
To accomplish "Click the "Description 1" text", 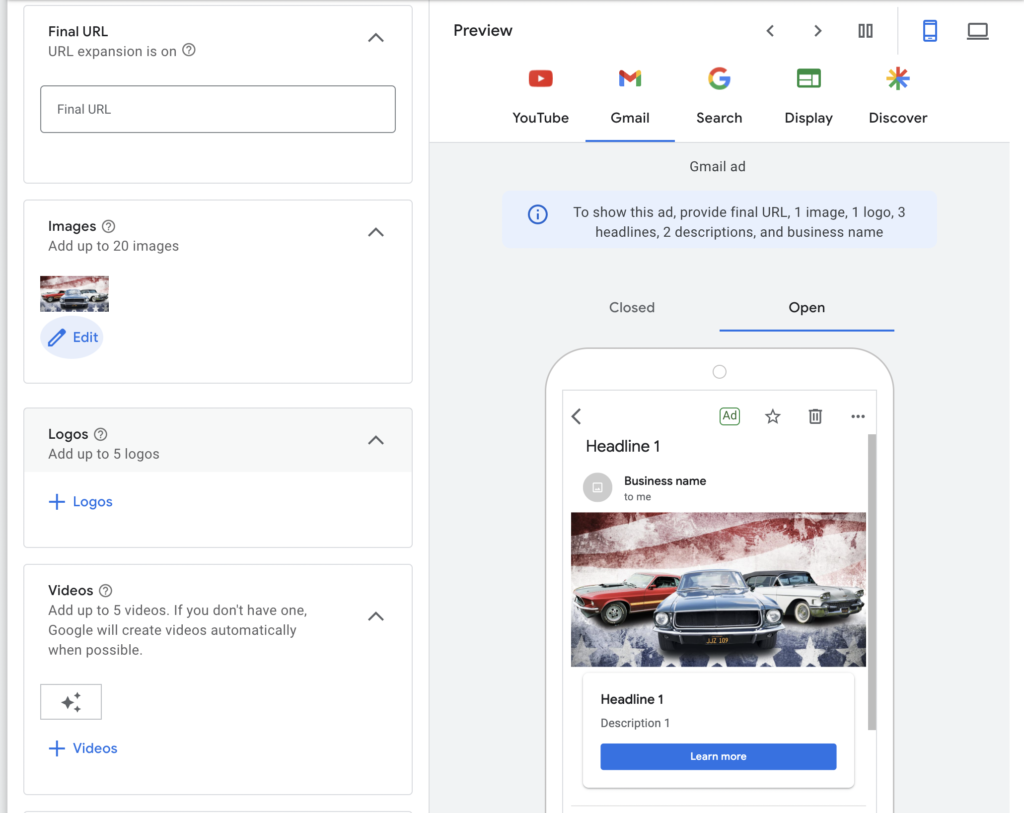I will pos(635,723).
